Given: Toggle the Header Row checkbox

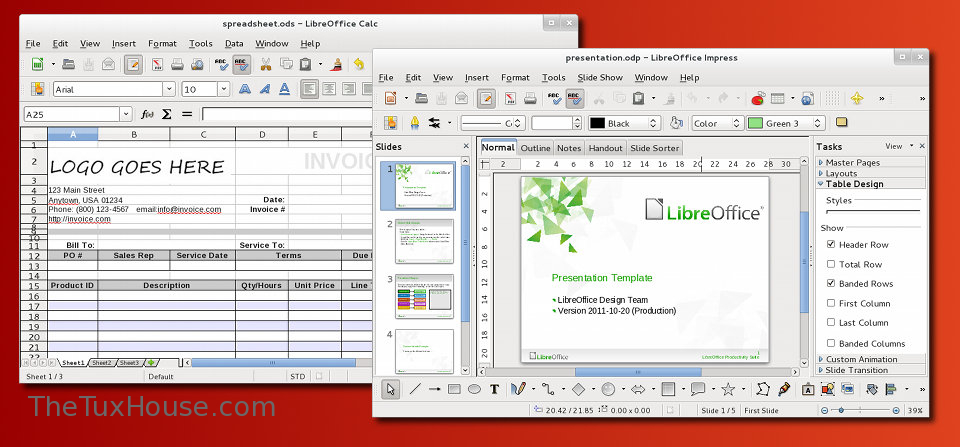Looking at the screenshot, I should click(x=831, y=244).
